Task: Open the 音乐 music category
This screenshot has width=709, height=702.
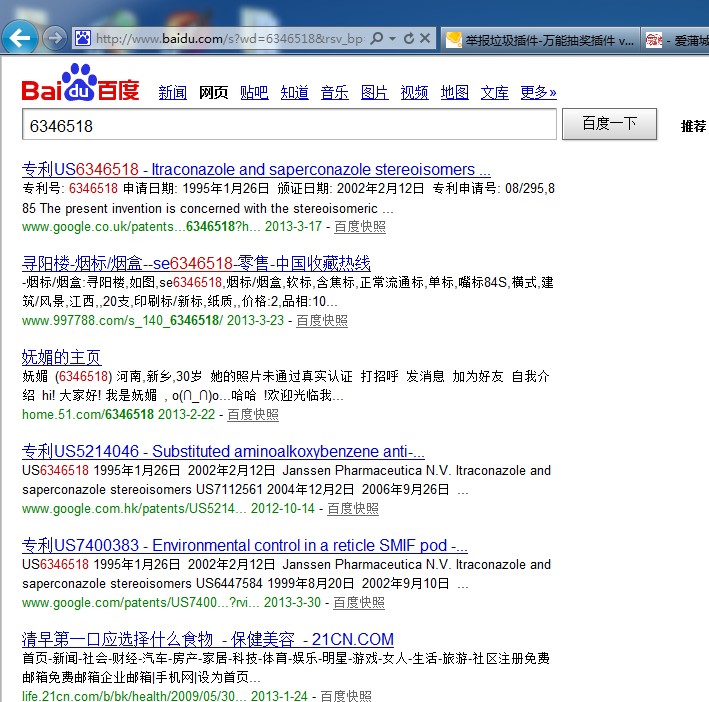Action: coord(335,92)
